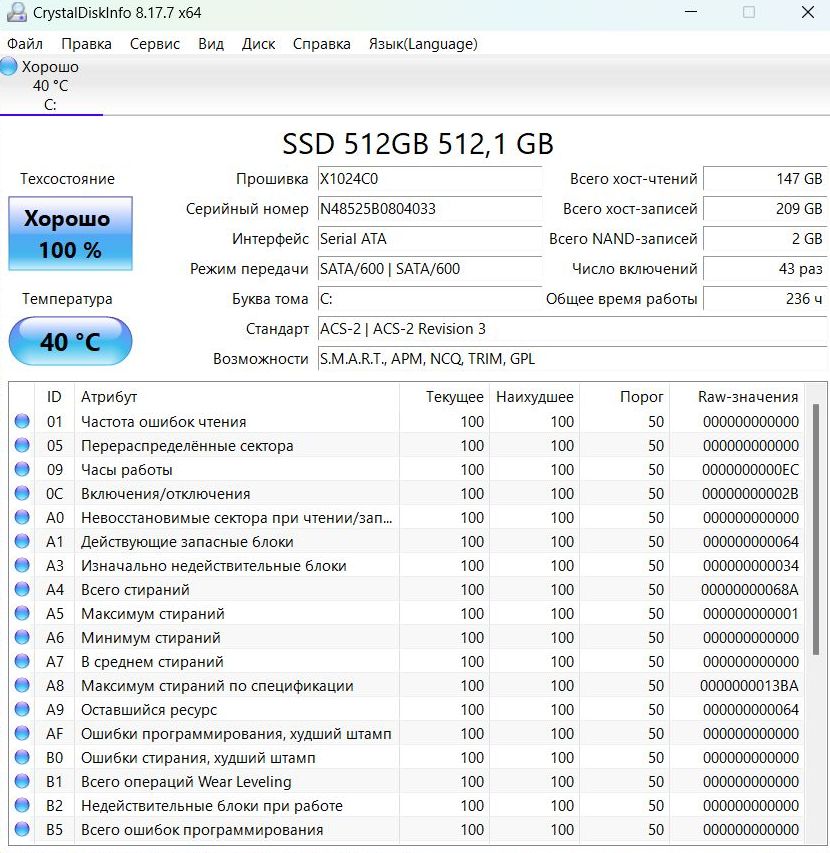830x853 pixels.
Task: Click the Raw-значения column header
Action: (x=747, y=397)
